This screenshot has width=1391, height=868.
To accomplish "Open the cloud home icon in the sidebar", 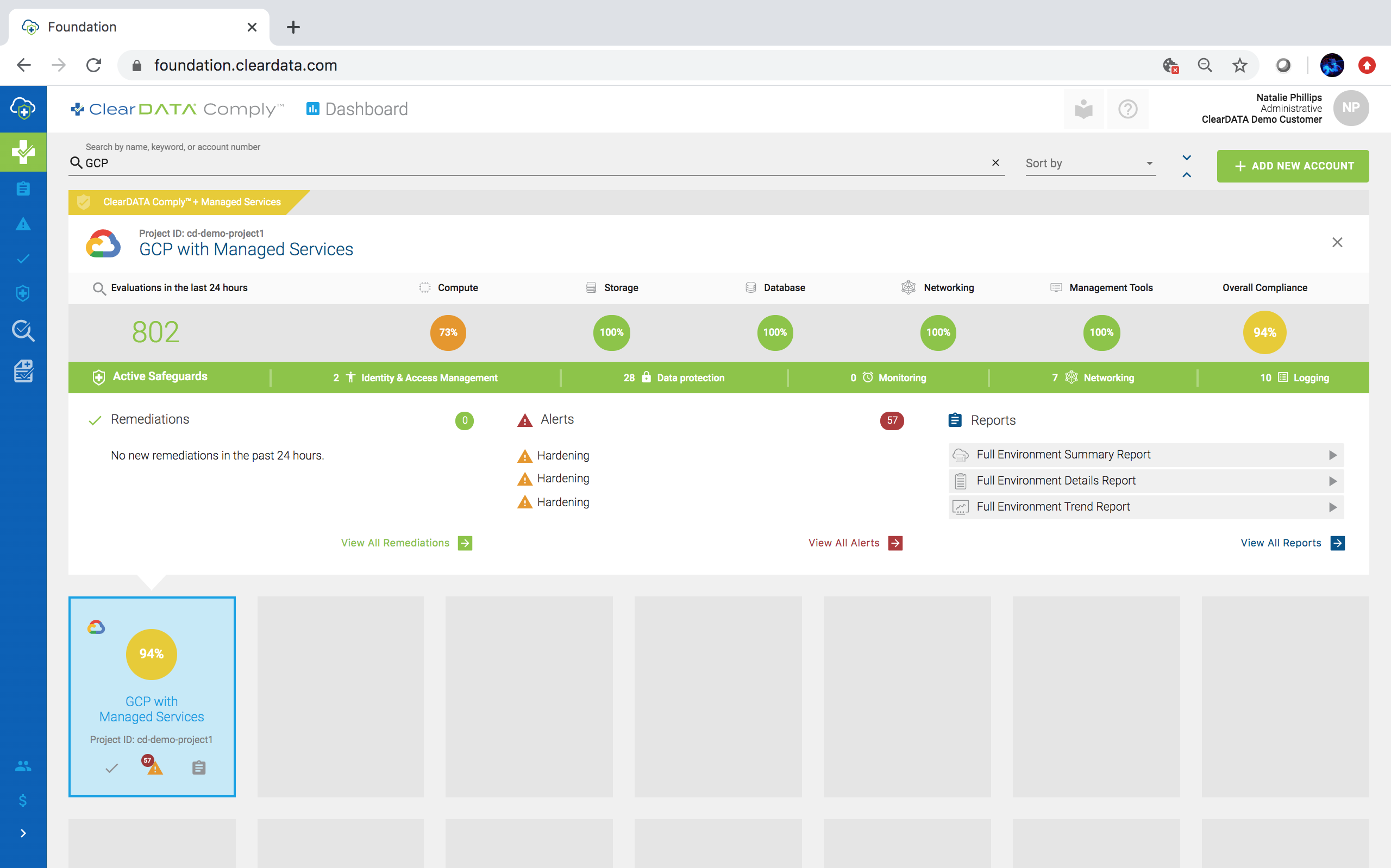I will point(23,109).
